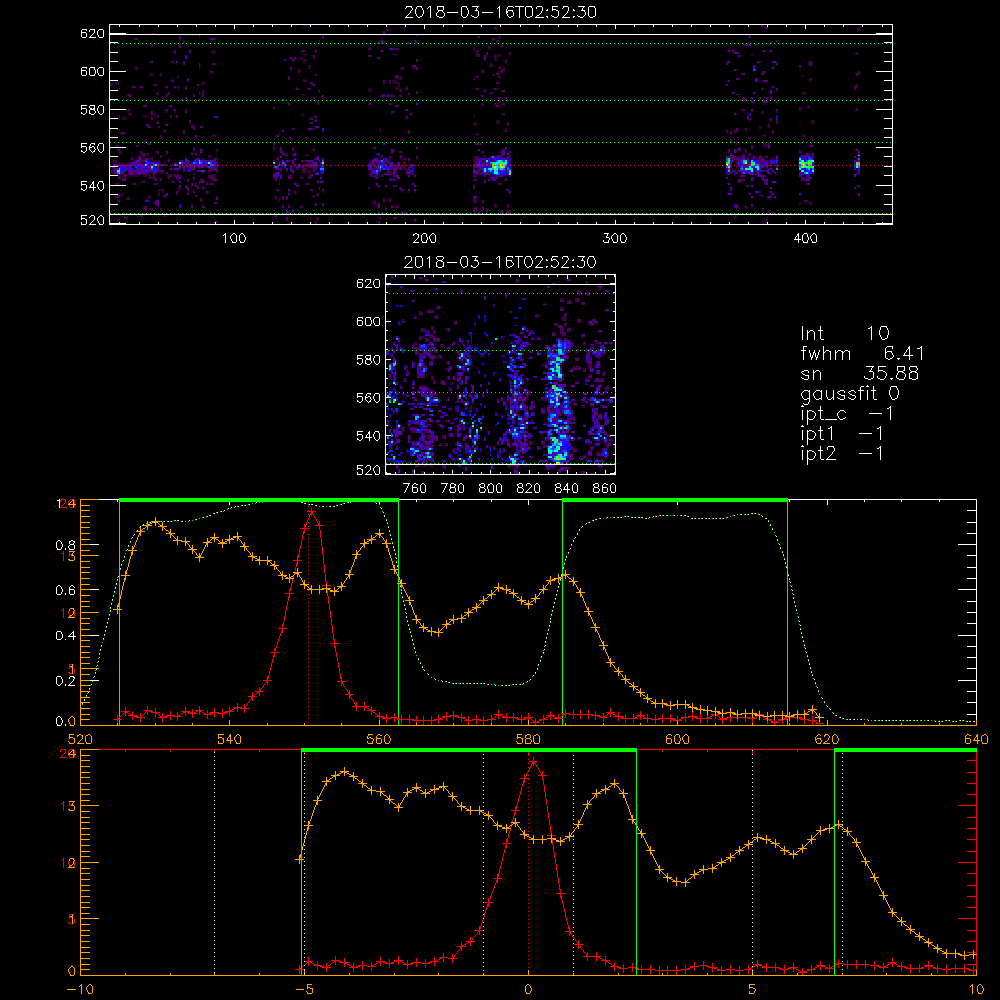Click y-axis label 560 of the top image
The image size is (1000, 1000).
[92, 148]
